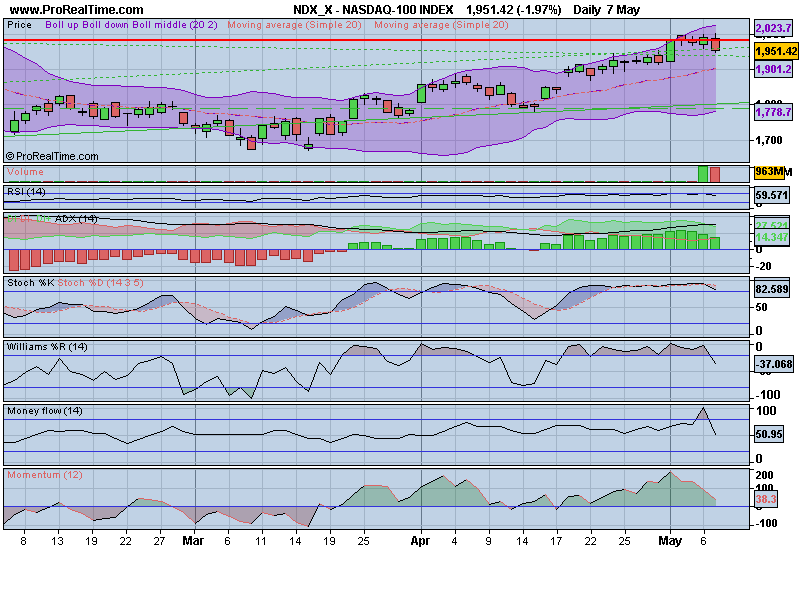Screen dimensions: 800x600
Task: Click the Mar month label on date axis
Action: pos(193,541)
